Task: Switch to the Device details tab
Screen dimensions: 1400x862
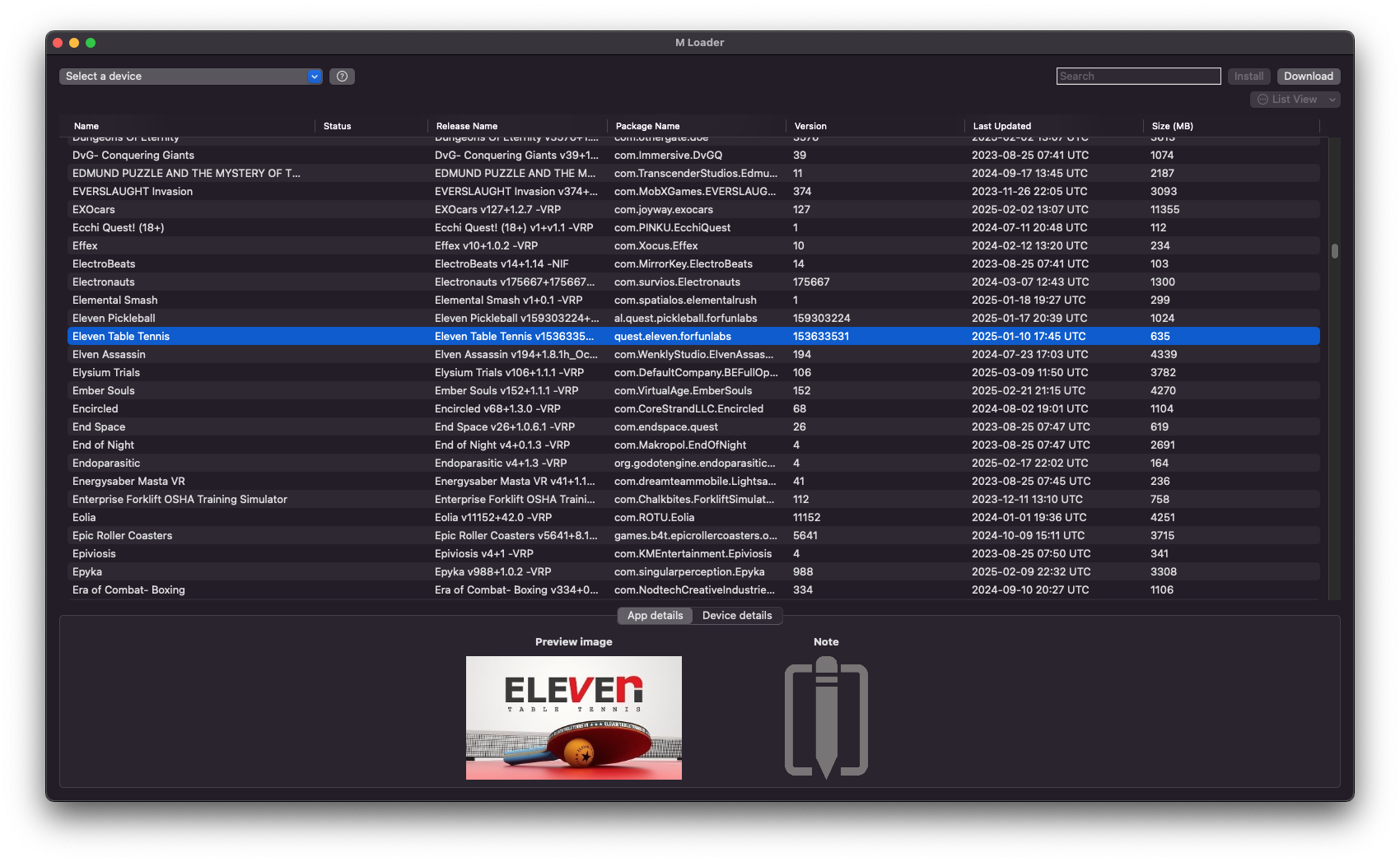Action: pos(737,616)
